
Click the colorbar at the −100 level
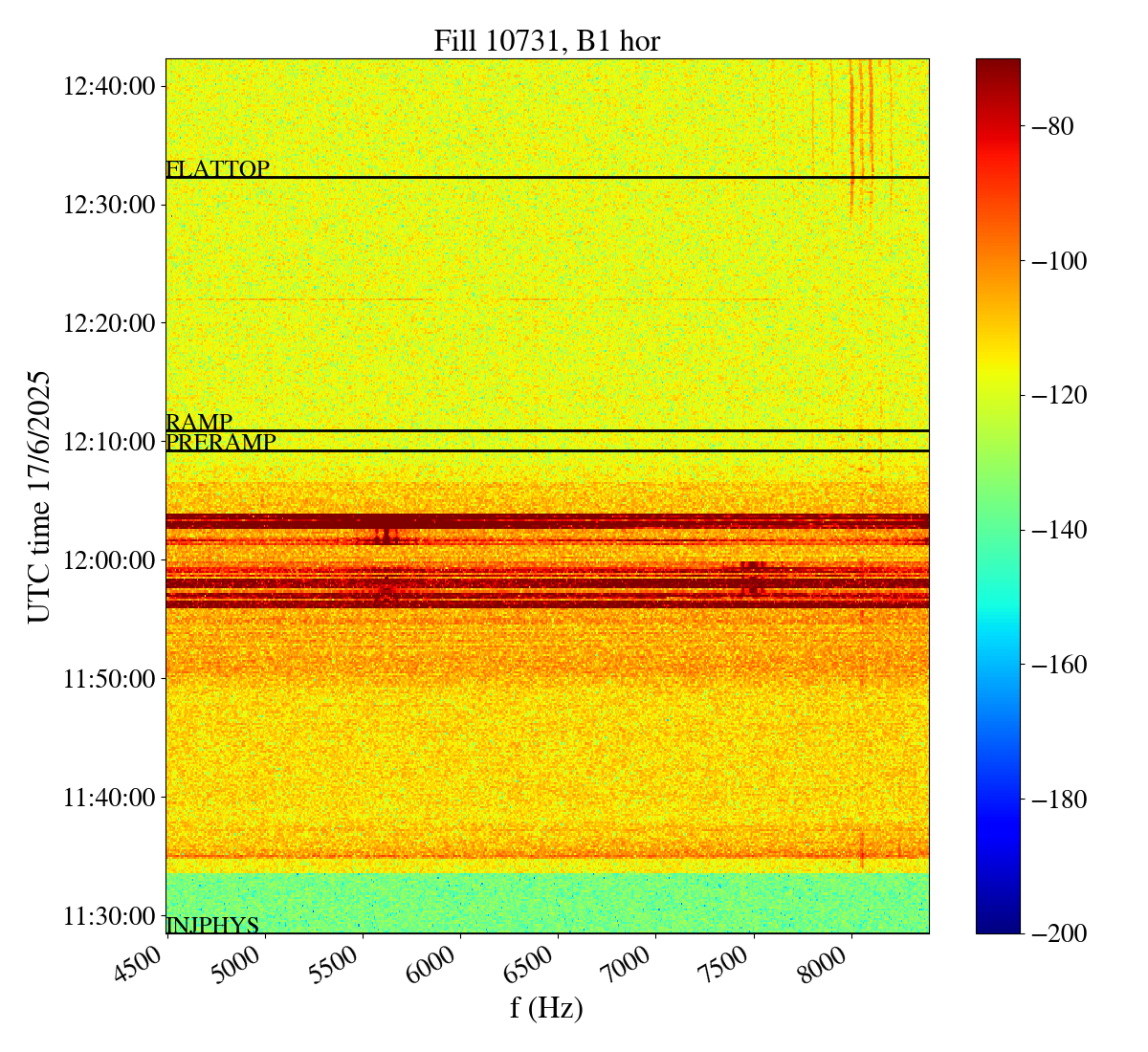998,261
